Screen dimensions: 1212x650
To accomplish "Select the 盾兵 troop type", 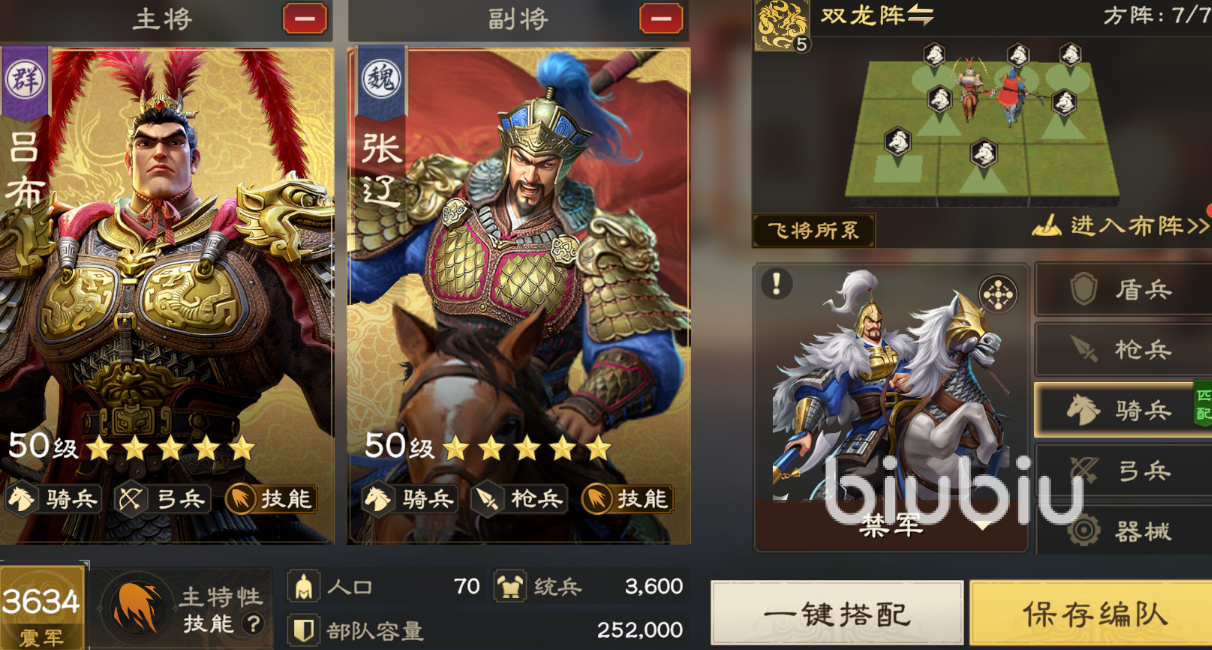I will coord(1123,291).
